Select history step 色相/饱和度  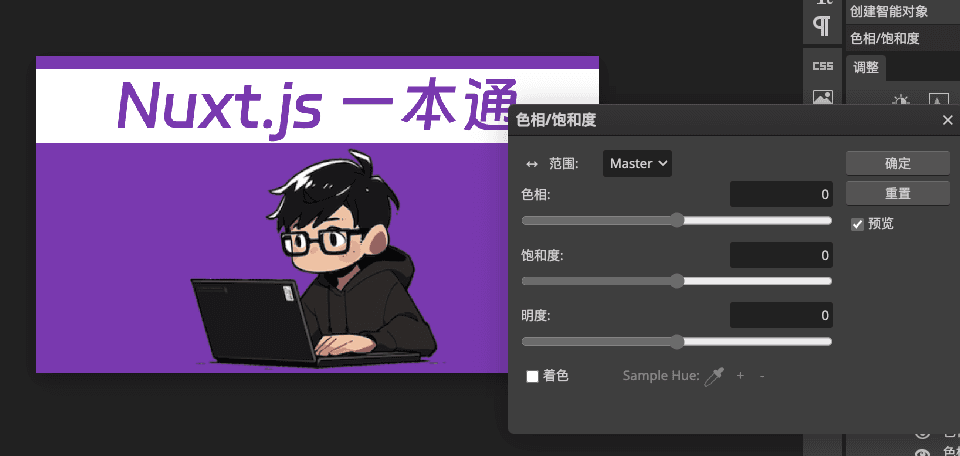point(901,39)
